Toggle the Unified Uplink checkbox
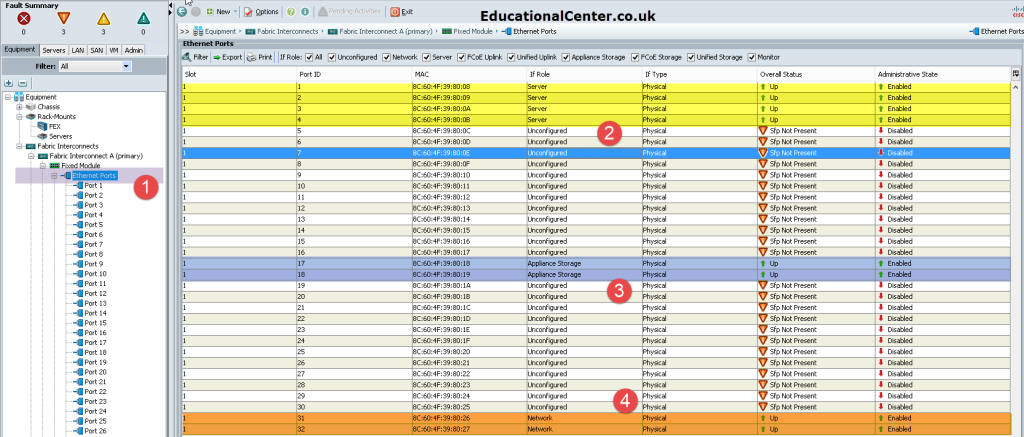The width and height of the screenshot is (1024, 437). coord(511,57)
